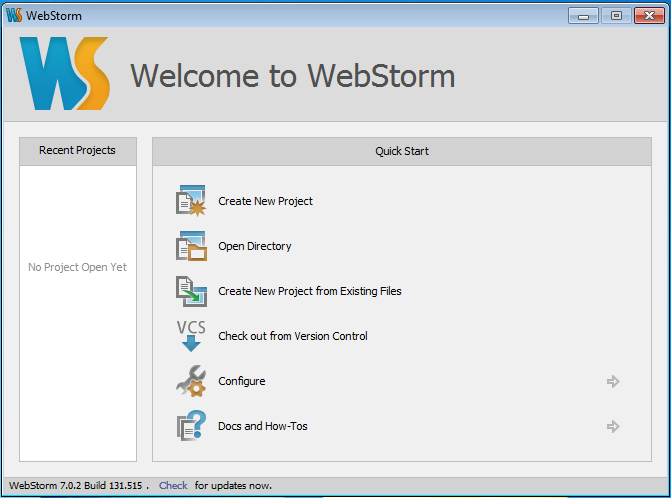Expand the Configure submenu arrow
The image size is (671, 498).
coord(613,381)
